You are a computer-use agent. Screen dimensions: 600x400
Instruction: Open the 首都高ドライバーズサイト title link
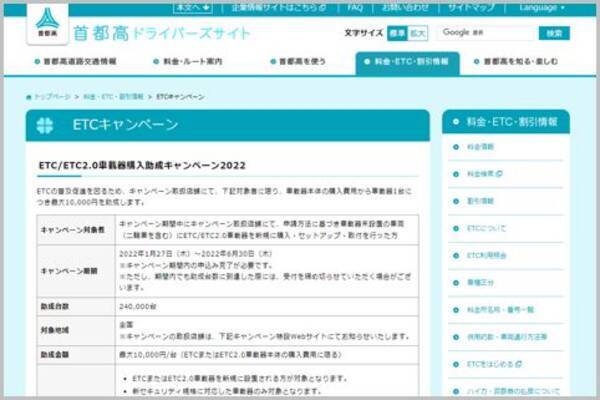click(x=161, y=33)
